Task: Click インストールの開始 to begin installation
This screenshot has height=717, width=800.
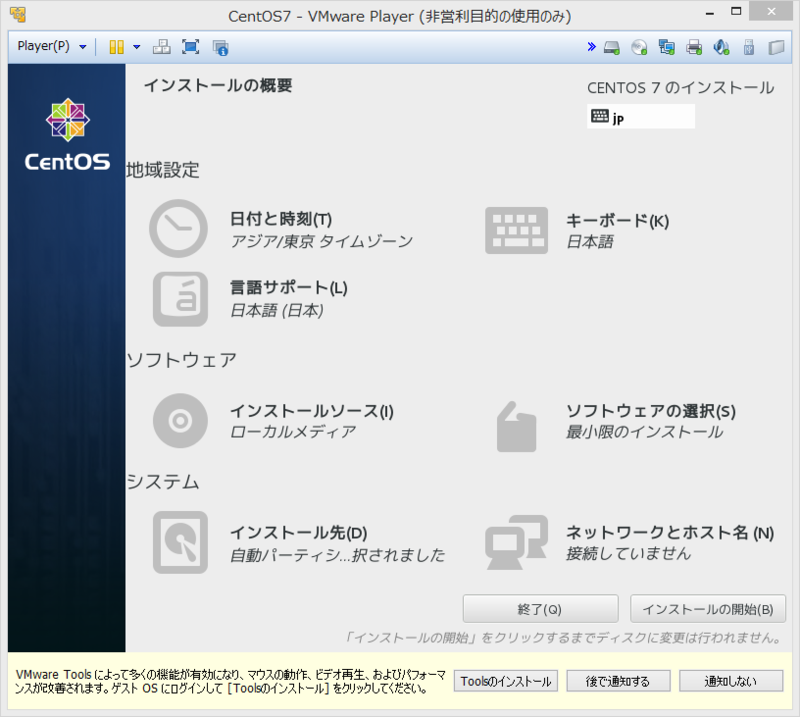Action: [x=707, y=608]
